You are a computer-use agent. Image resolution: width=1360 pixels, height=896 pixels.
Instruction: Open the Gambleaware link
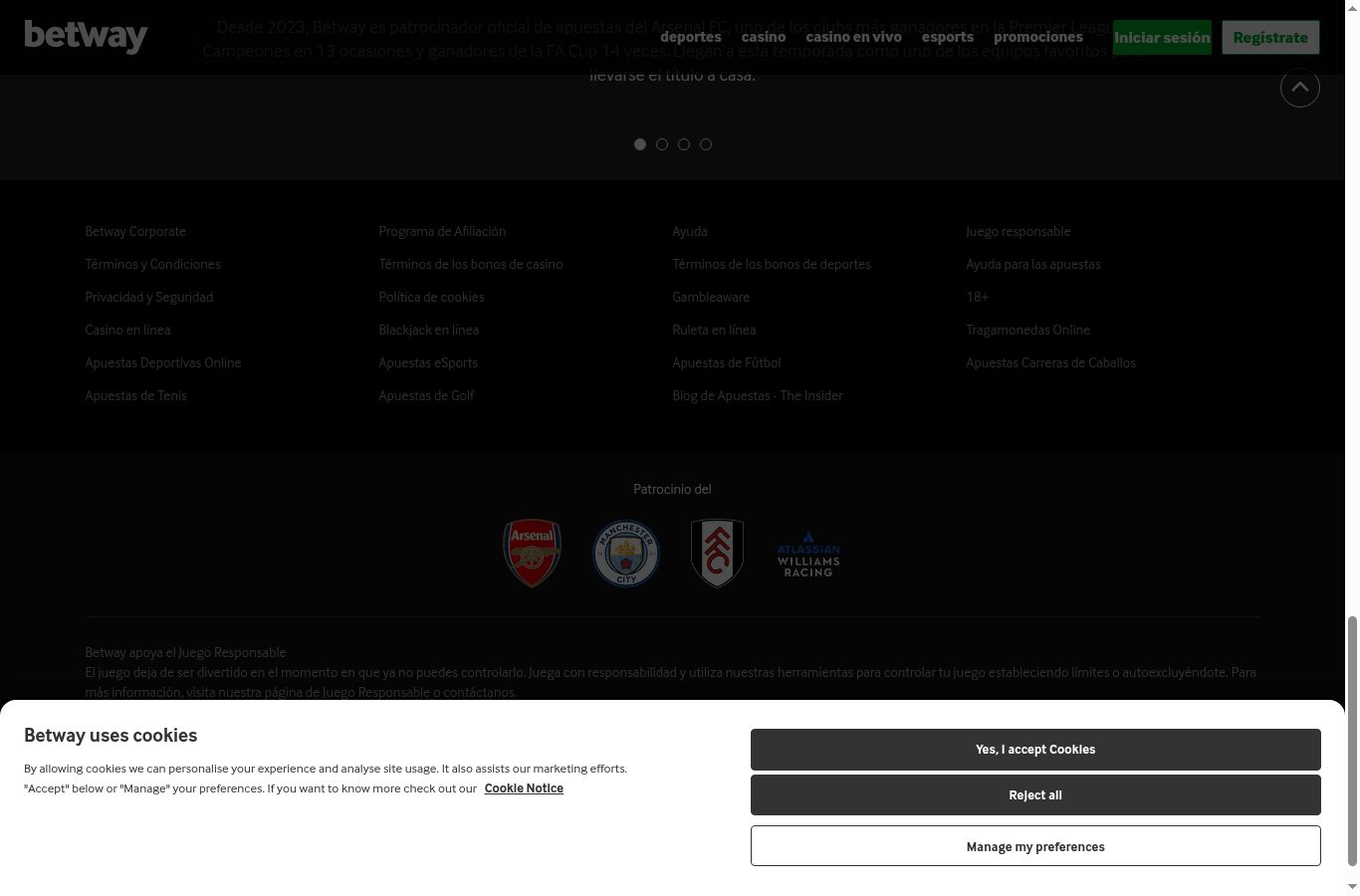pyautogui.click(x=711, y=297)
